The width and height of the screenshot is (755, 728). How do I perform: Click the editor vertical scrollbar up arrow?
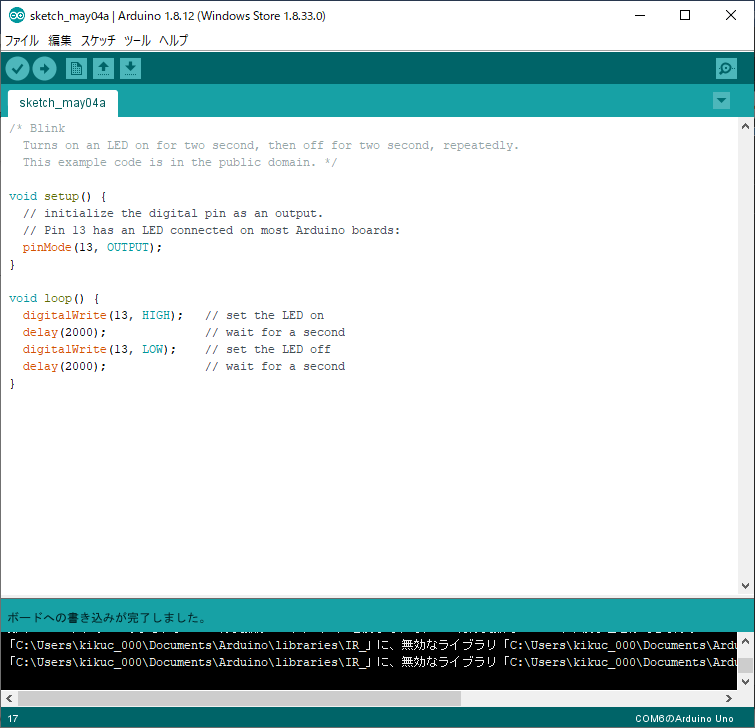pos(746,127)
